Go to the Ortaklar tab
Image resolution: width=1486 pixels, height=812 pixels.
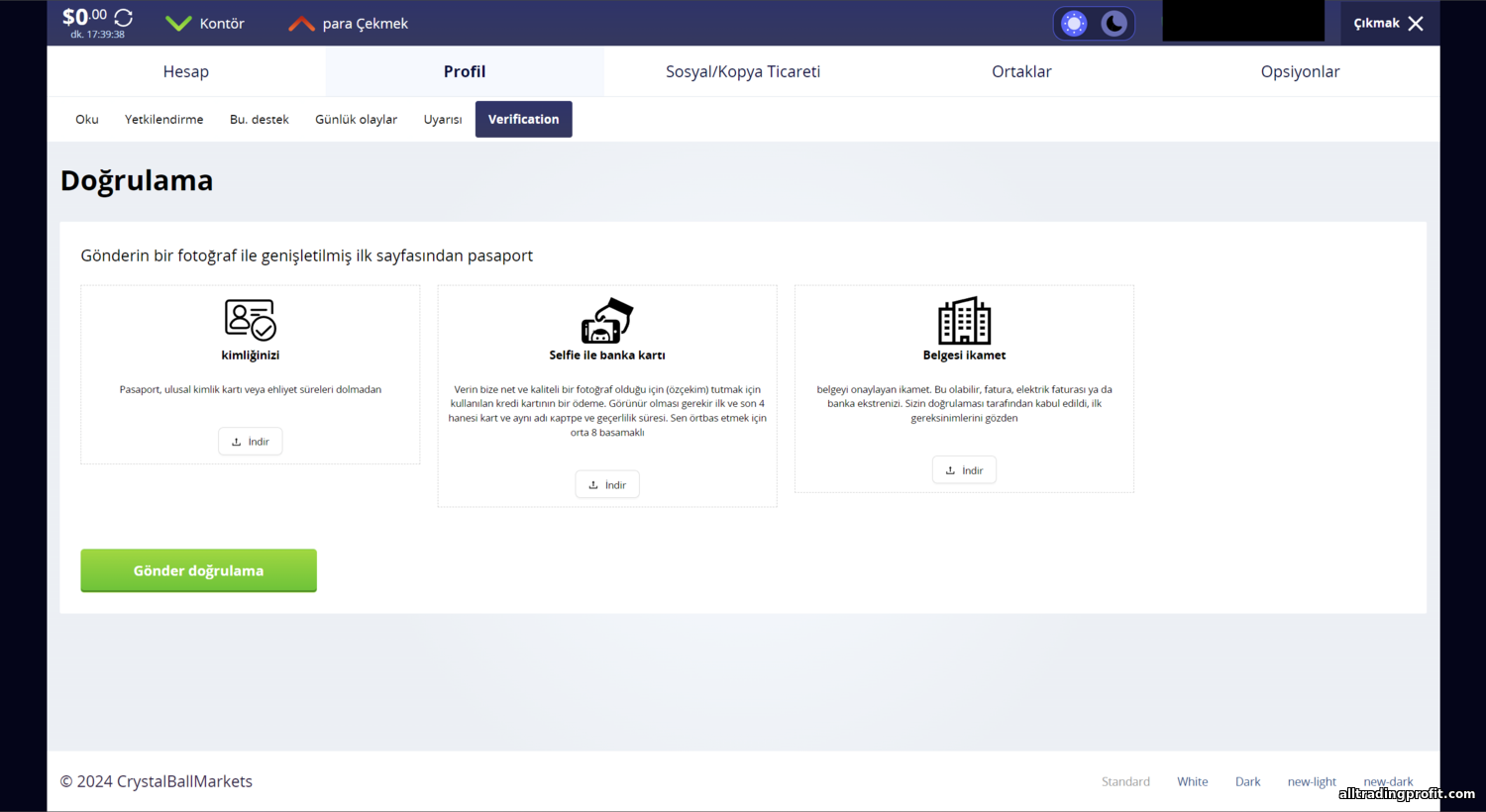tap(1021, 71)
